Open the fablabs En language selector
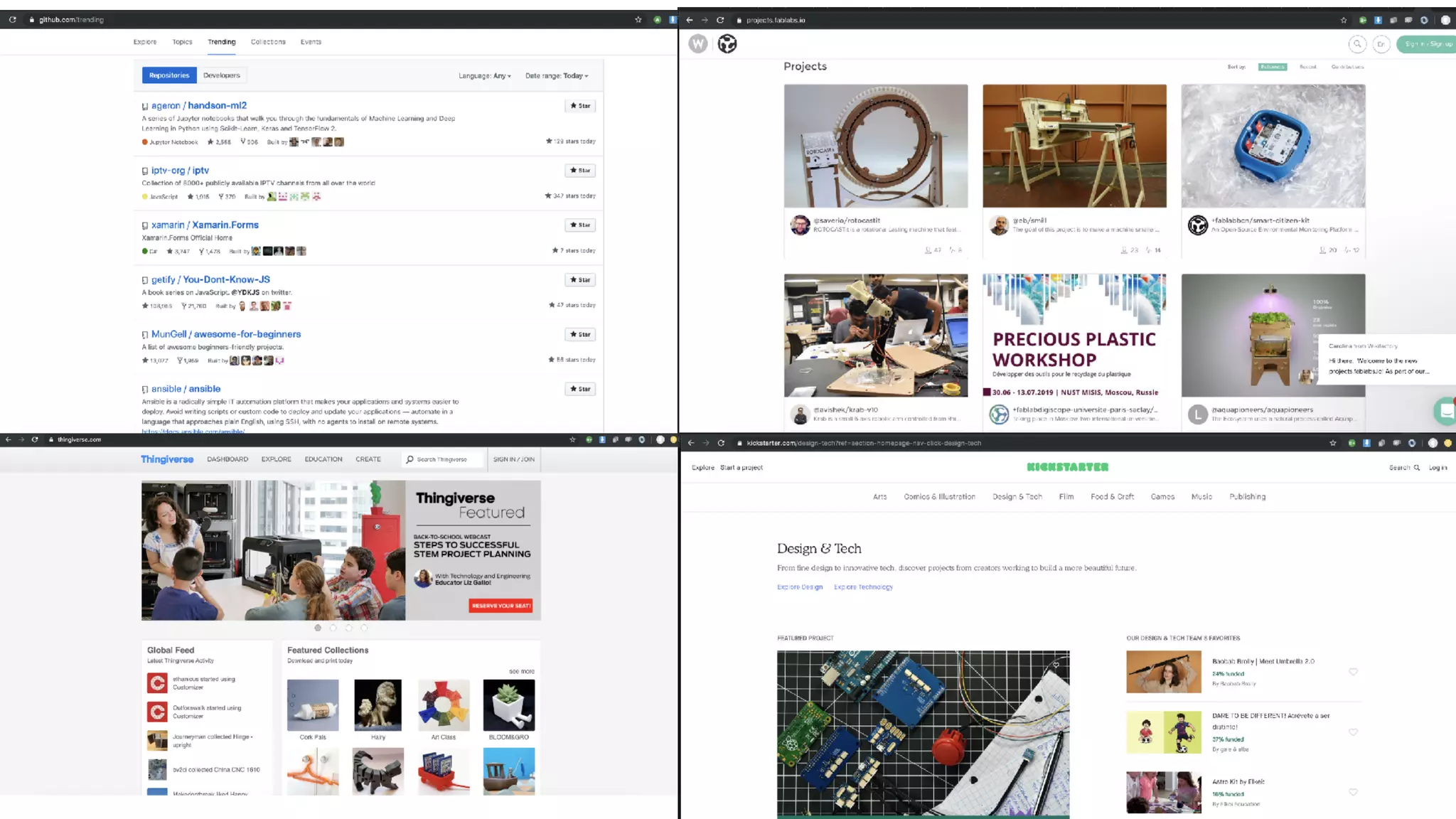The image size is (1456, 819). pos(1381,44)
